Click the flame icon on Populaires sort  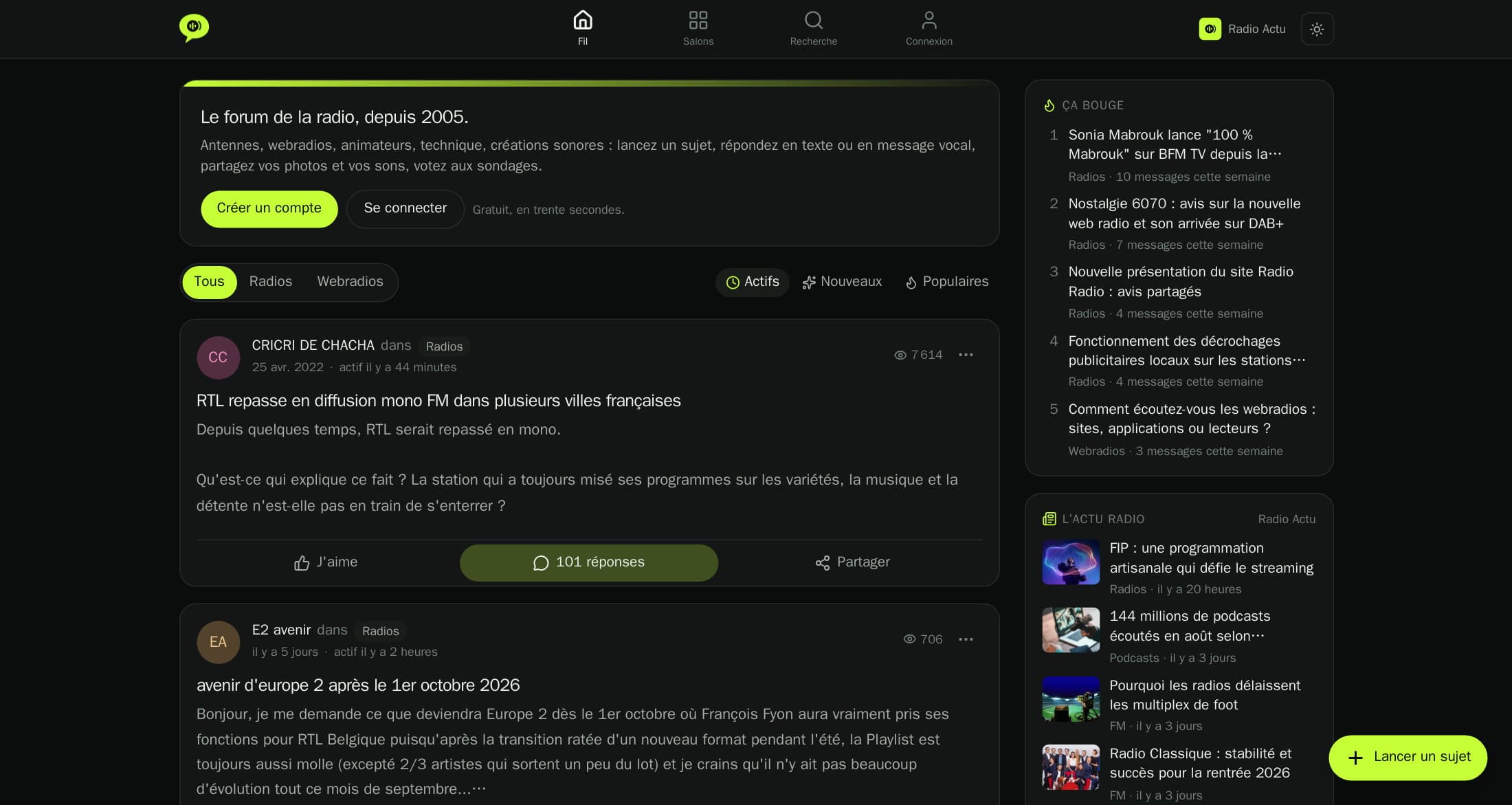(911, 282)
